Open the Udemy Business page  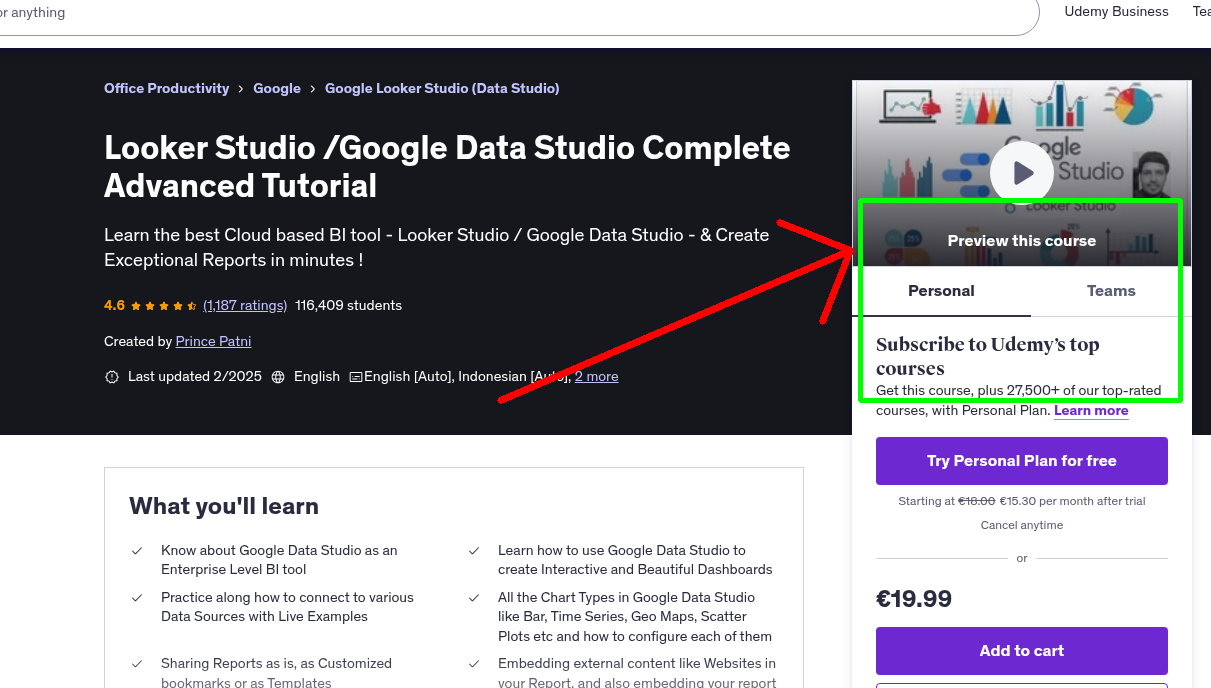pyautogui.click(x=1116, y=12)
